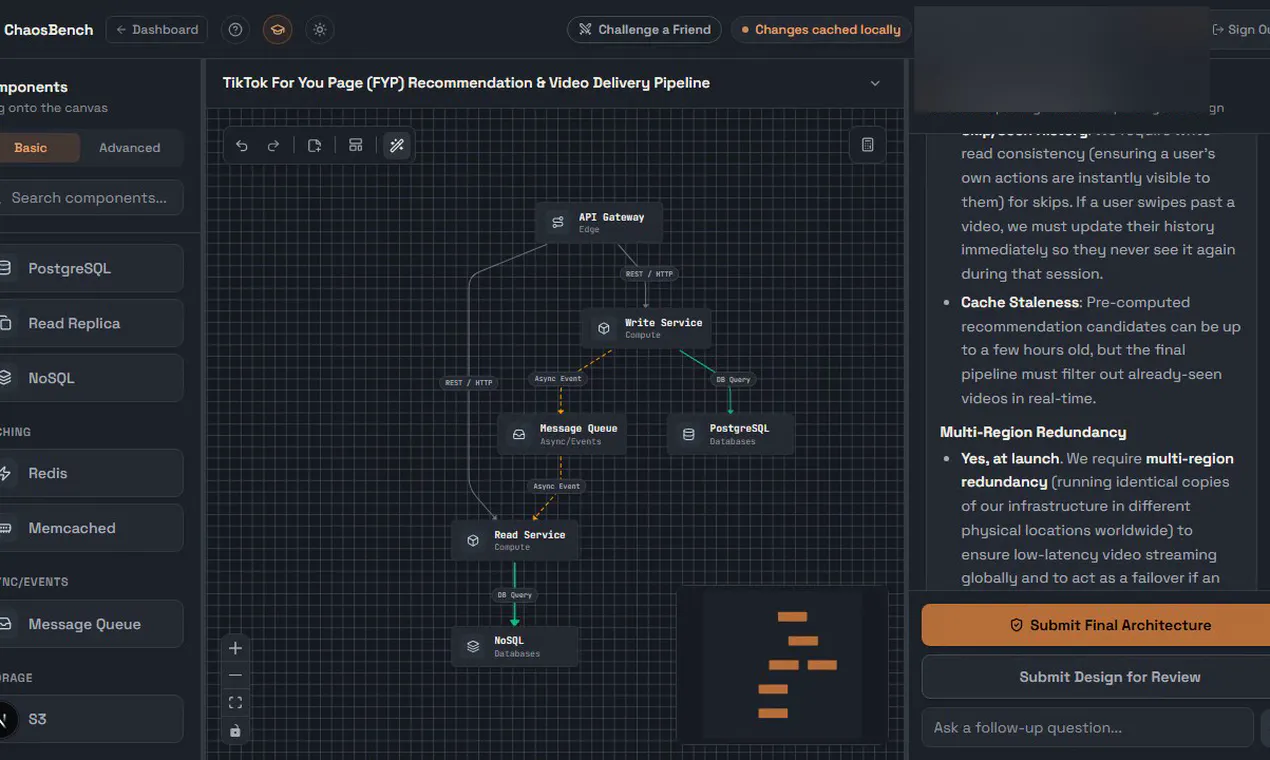The height and width of the screenshot is (760, 1270).
Task: Pick PostgreSQL from the components list
Action: point(91,268)
